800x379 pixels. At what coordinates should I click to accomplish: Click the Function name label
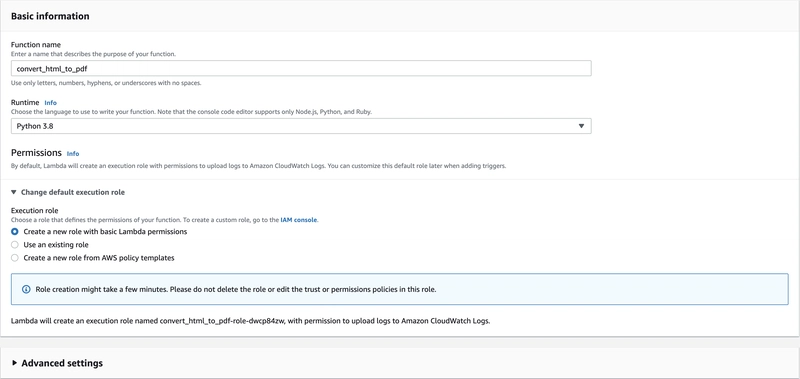pos(36,45)
